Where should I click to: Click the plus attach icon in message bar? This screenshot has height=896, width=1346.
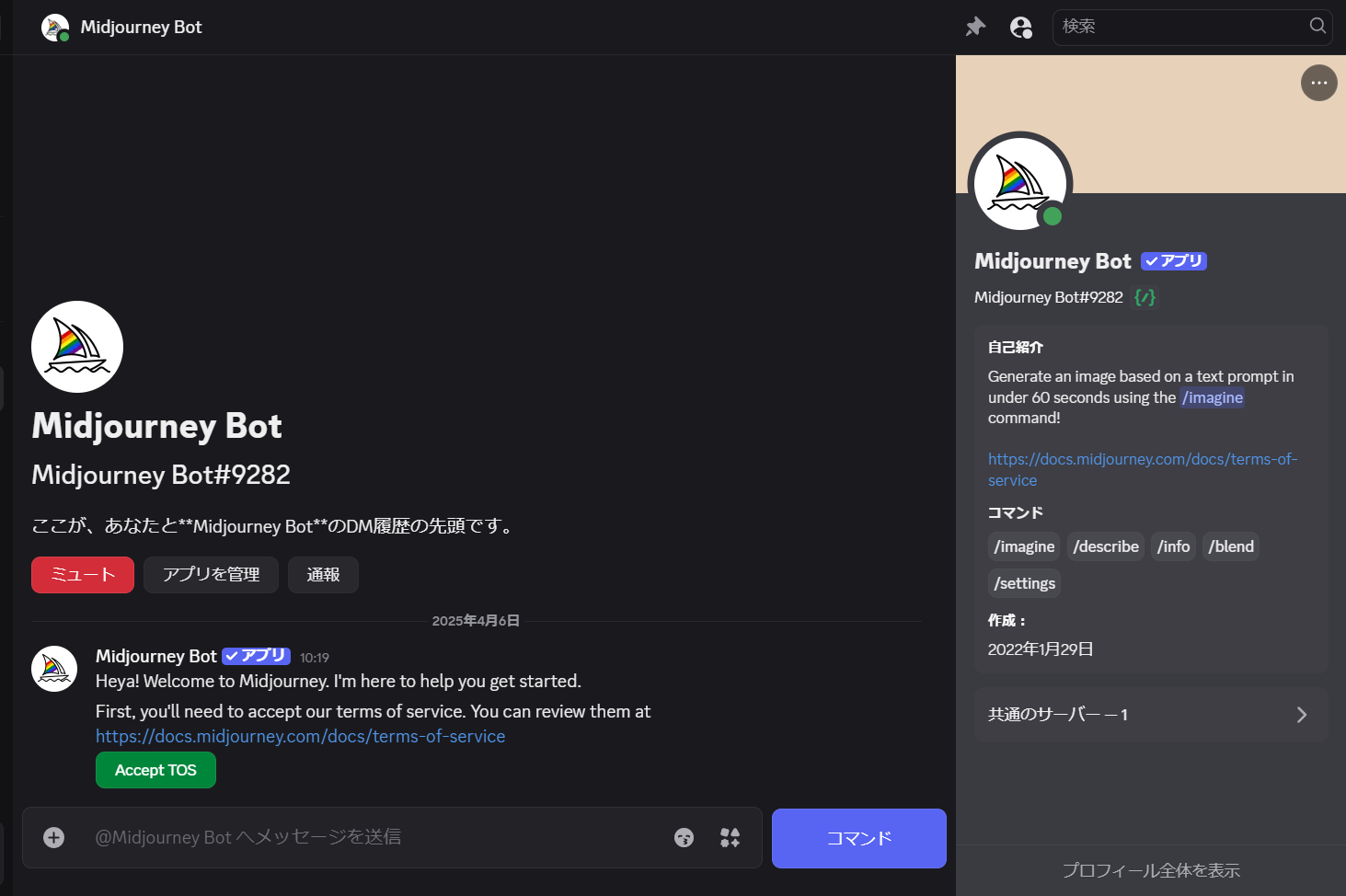(54, 837)
